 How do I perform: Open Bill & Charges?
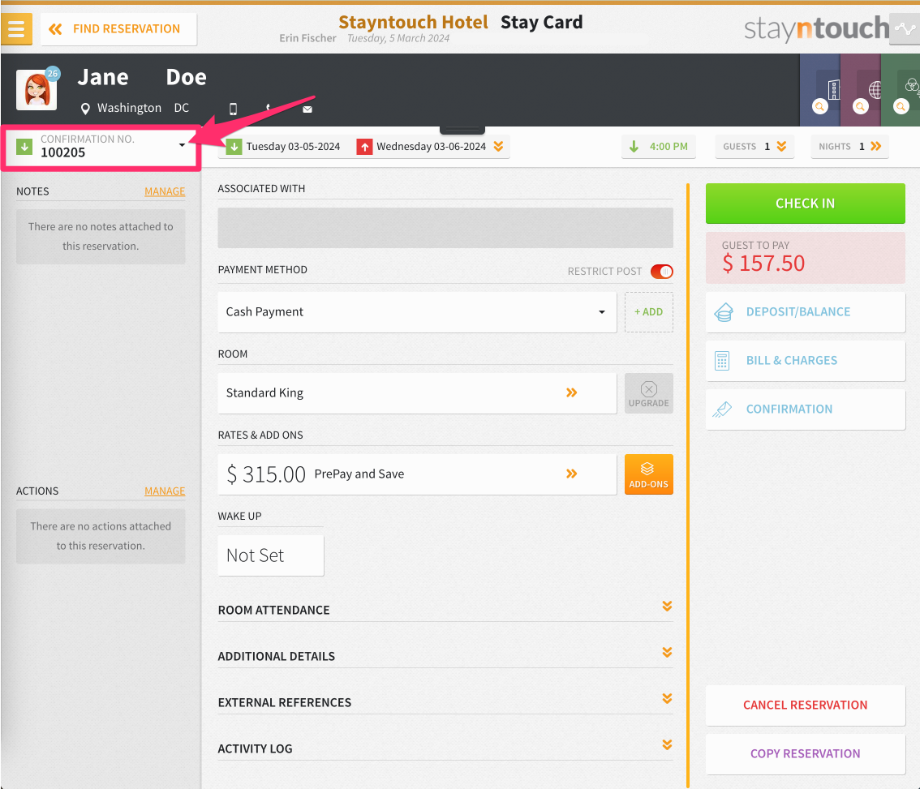[x=805, y=361]
